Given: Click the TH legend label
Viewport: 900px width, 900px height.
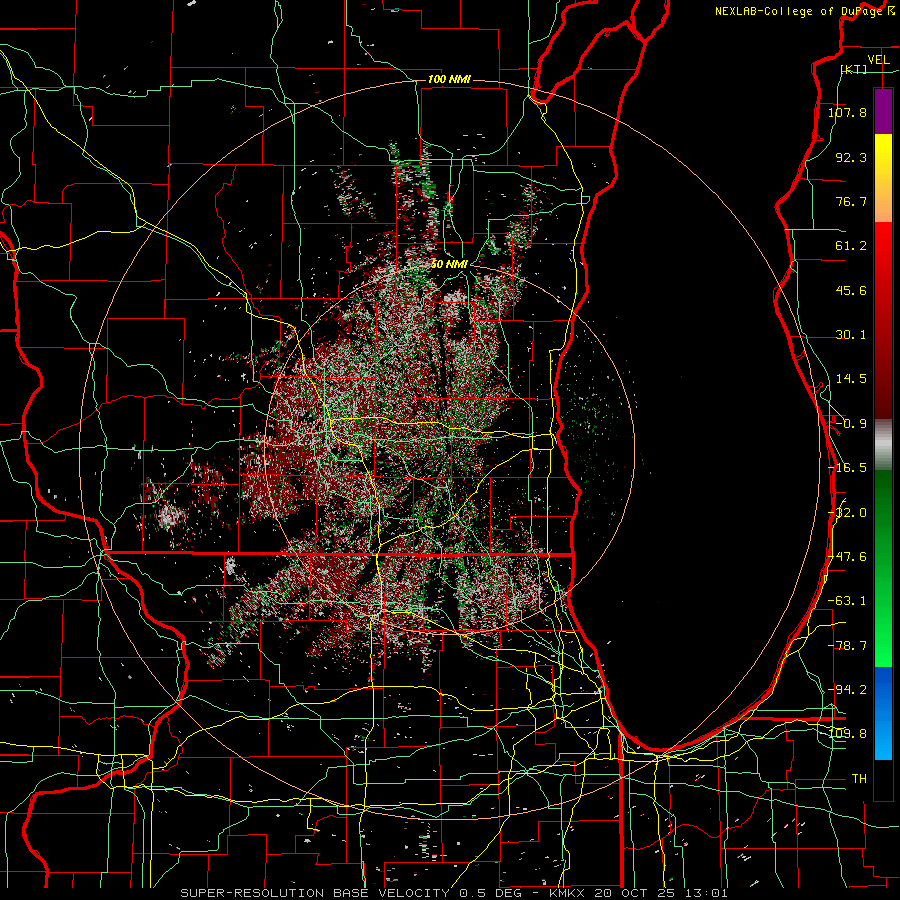Looking at the screenshot, I should [859, 779].
